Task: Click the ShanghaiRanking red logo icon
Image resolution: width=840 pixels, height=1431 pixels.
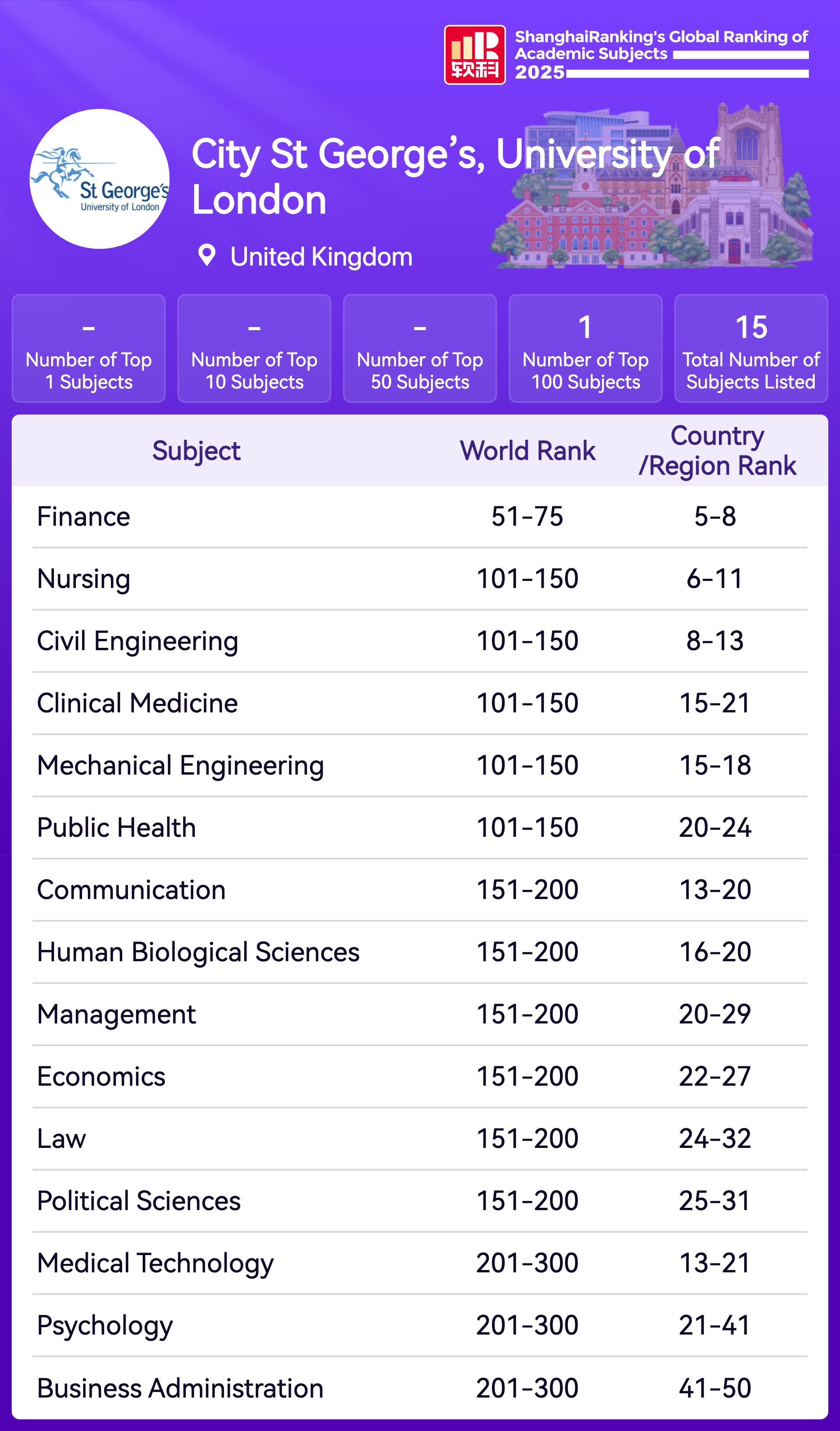Action: tap(474, 54)
